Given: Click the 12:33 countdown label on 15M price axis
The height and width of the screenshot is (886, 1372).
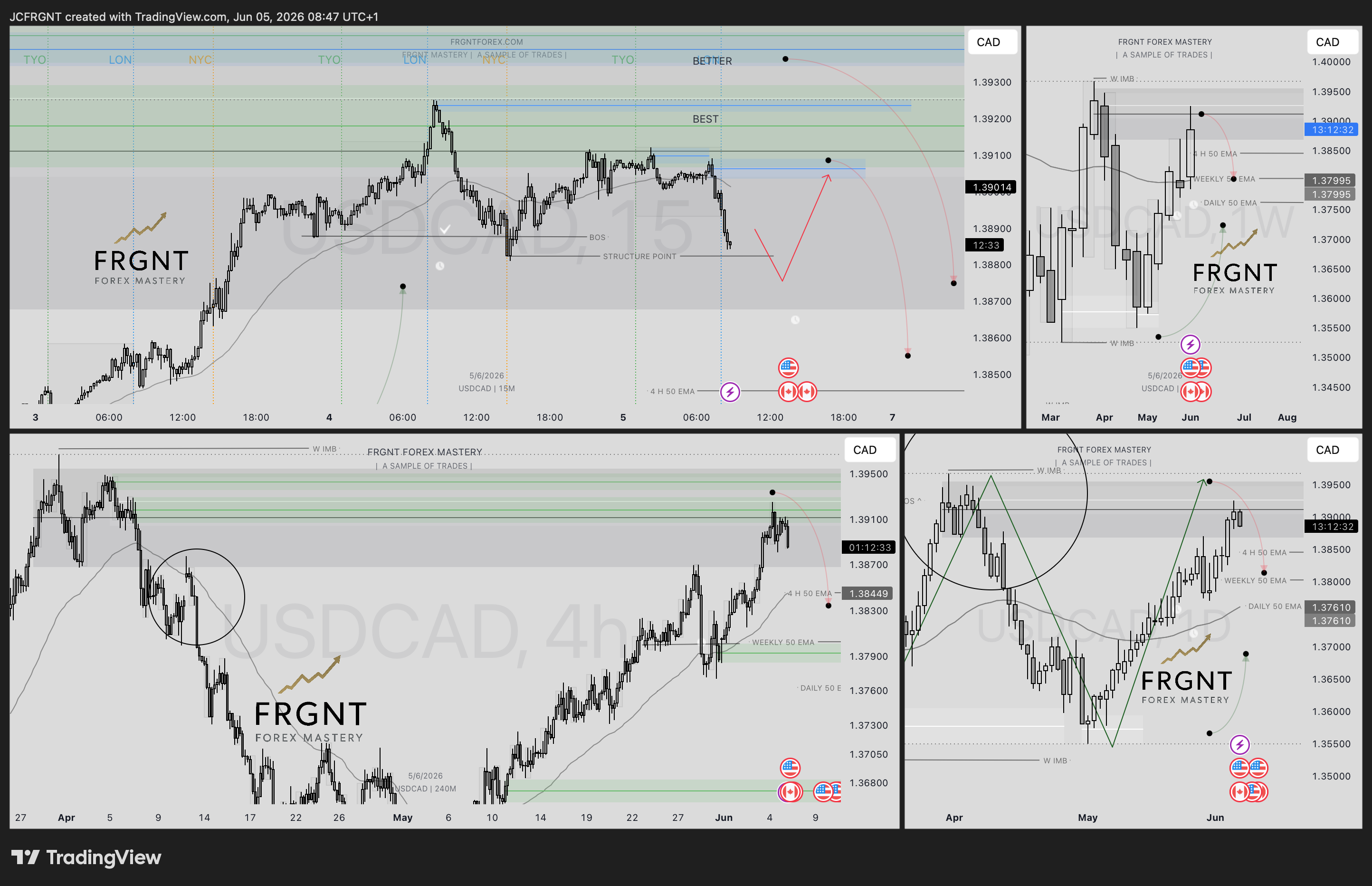Looking at the screenshot, I should coord(985,245).
